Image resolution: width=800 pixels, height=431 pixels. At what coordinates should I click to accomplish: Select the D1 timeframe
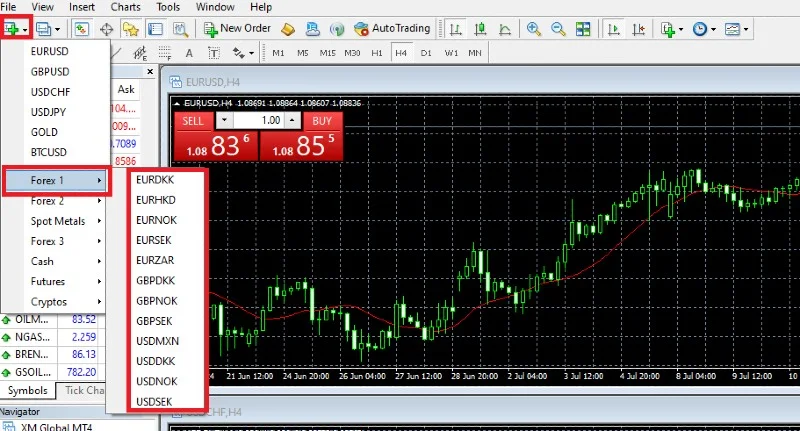tap(426, 53)
